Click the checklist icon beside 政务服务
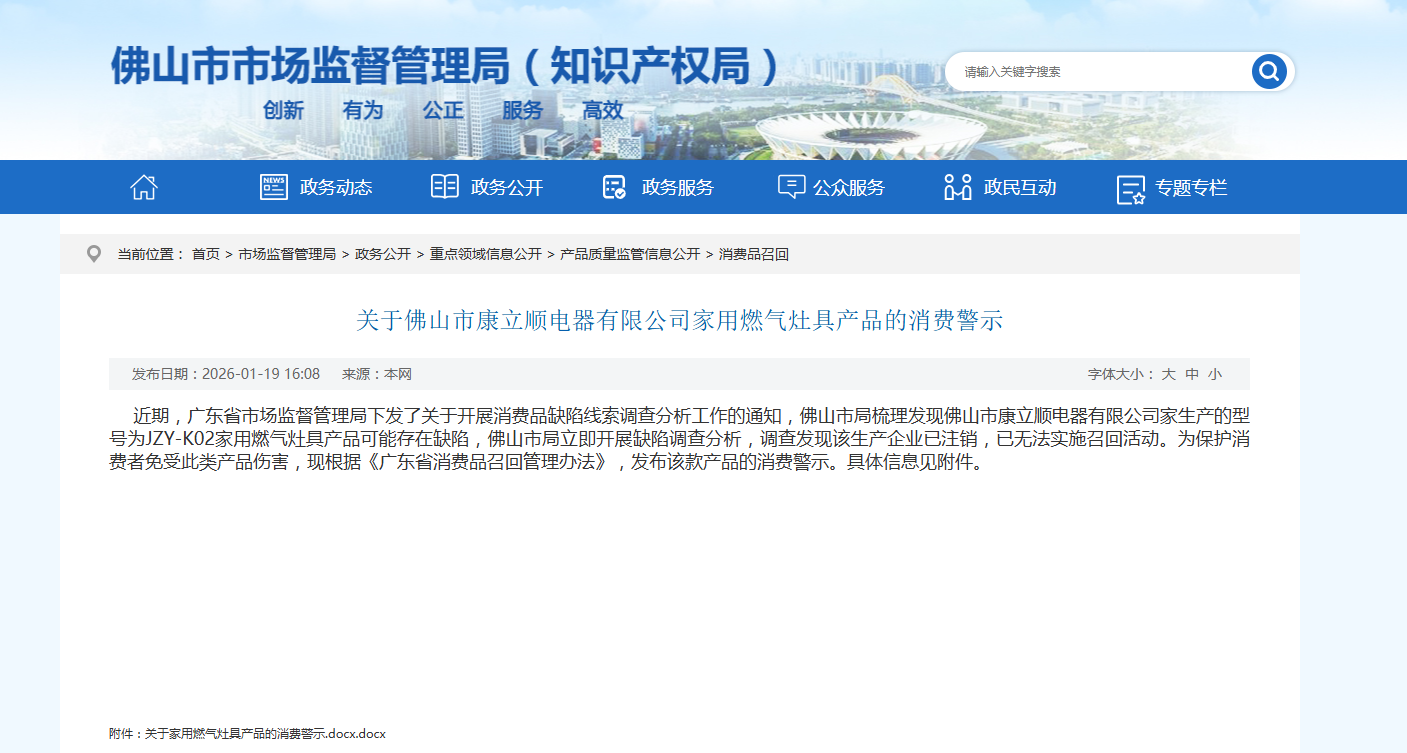The height and width of the screenshot is (753, 1407). 614,187
